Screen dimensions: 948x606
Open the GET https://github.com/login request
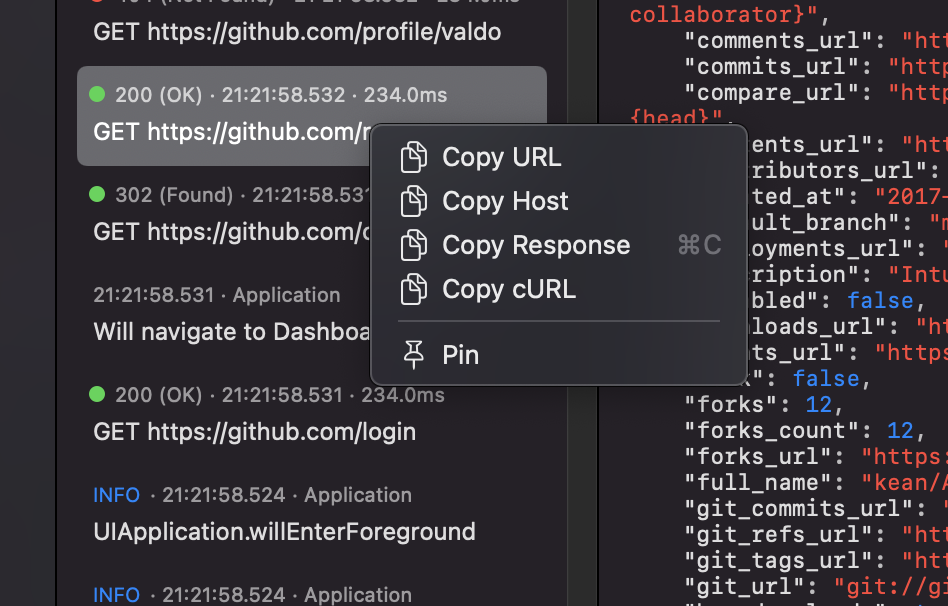pyautogui.click(x=255, y=432)
